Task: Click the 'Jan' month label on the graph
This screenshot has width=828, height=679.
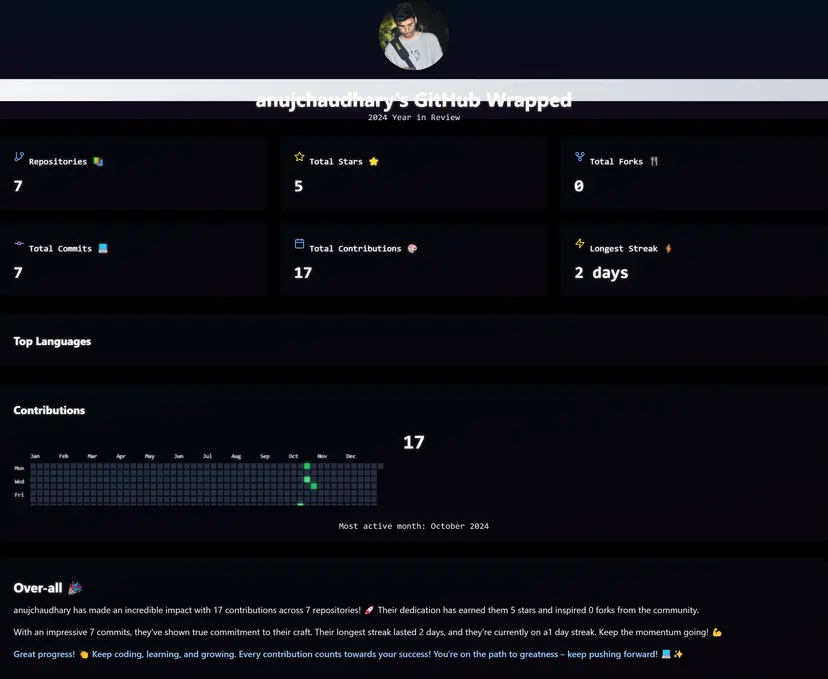Action: point(35,456)
